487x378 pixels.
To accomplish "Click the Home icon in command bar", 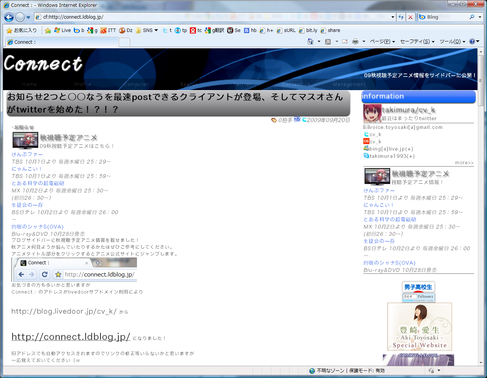I will (310, 42).
